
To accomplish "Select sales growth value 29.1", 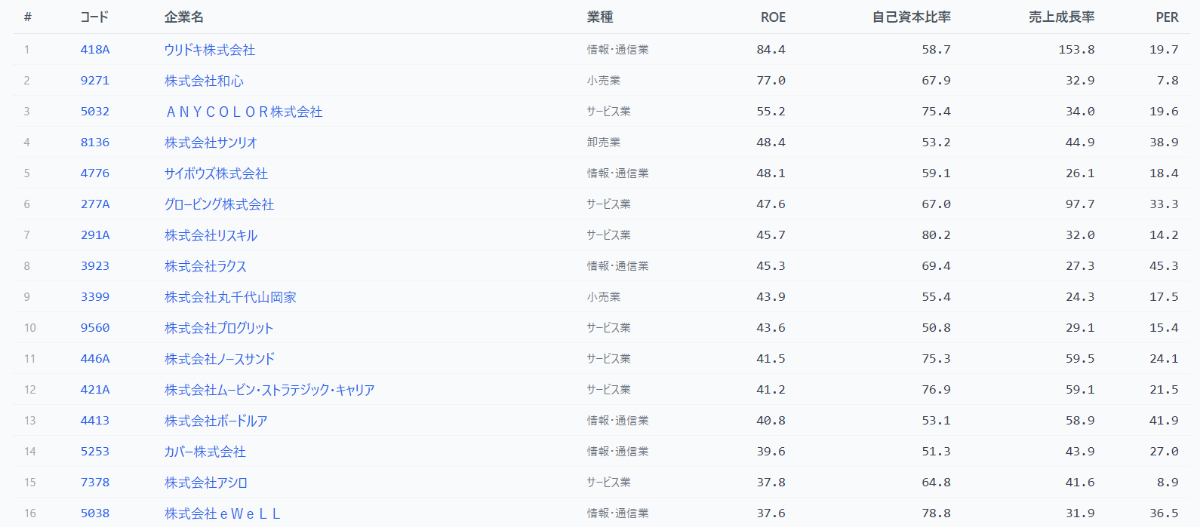I will pyautogui.click(x=1081, y=328).
